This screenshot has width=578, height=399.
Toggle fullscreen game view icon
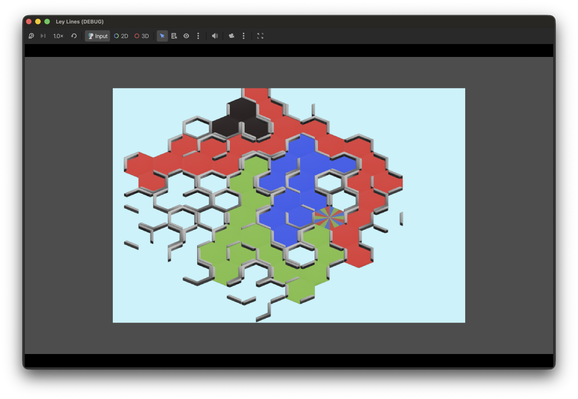pos(260,36)
